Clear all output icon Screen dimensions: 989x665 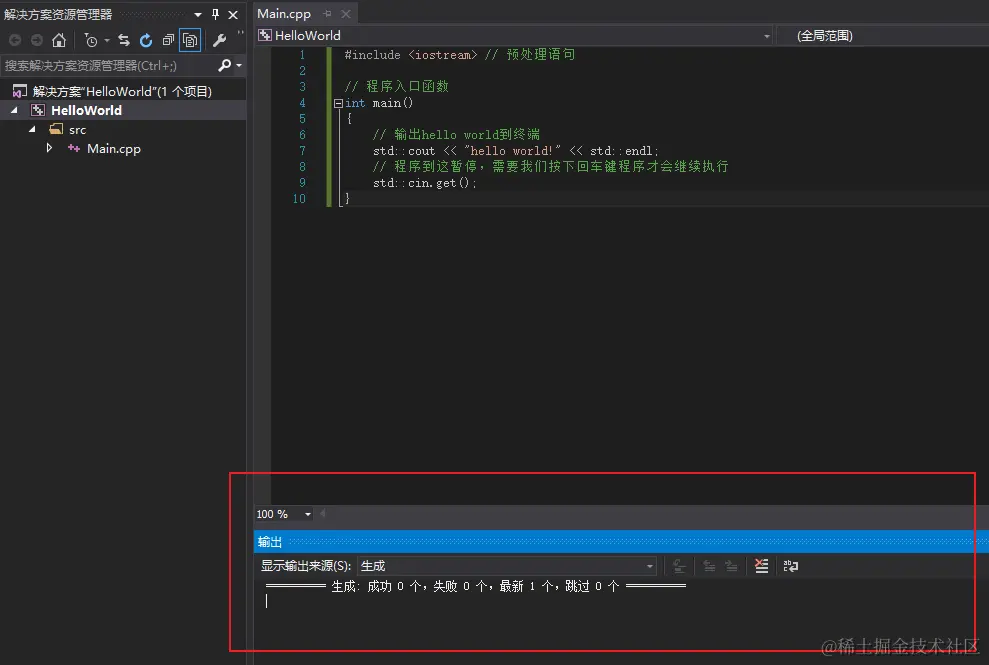pos(761,566)
